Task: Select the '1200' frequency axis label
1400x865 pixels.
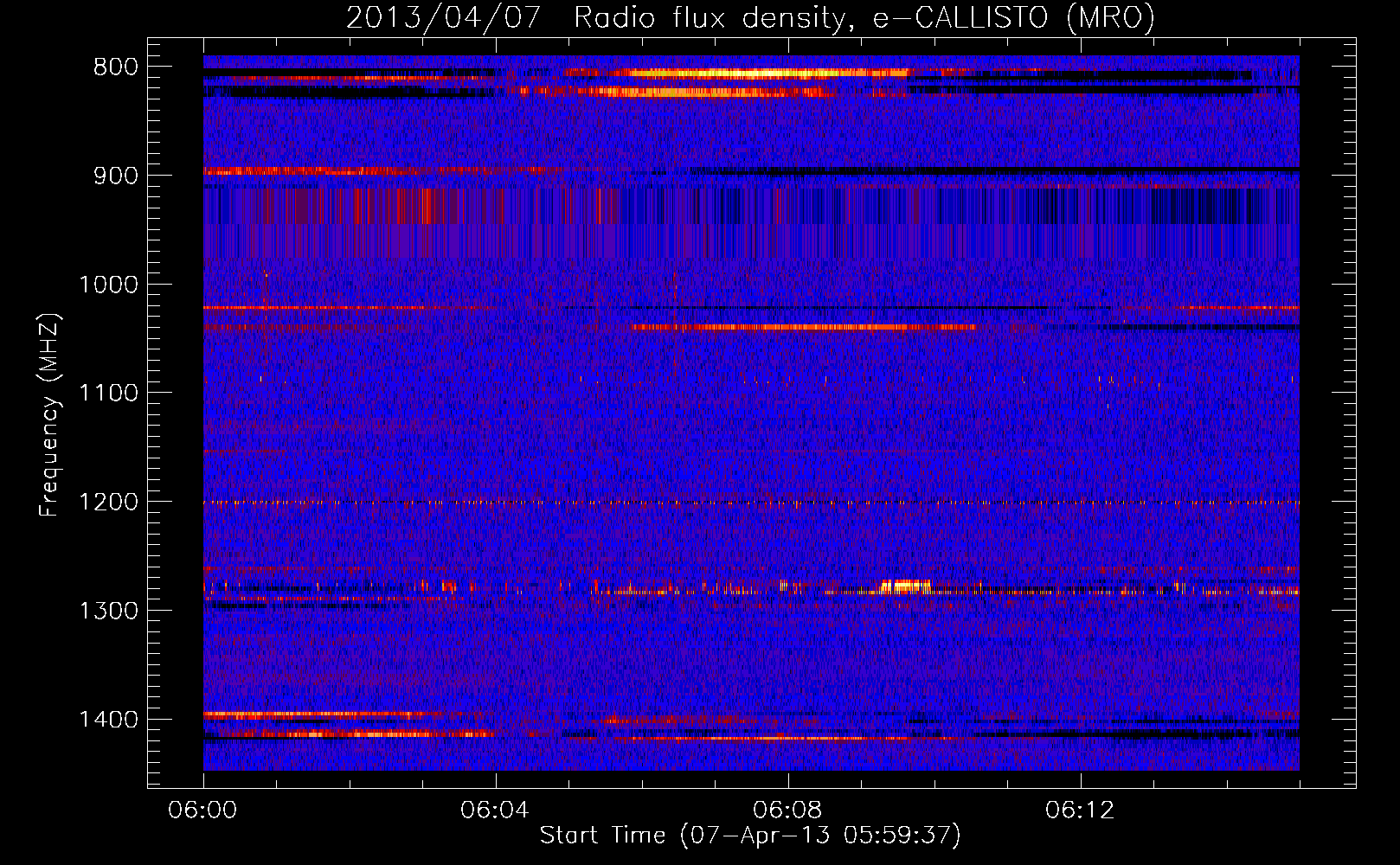Action: point(109,503)
